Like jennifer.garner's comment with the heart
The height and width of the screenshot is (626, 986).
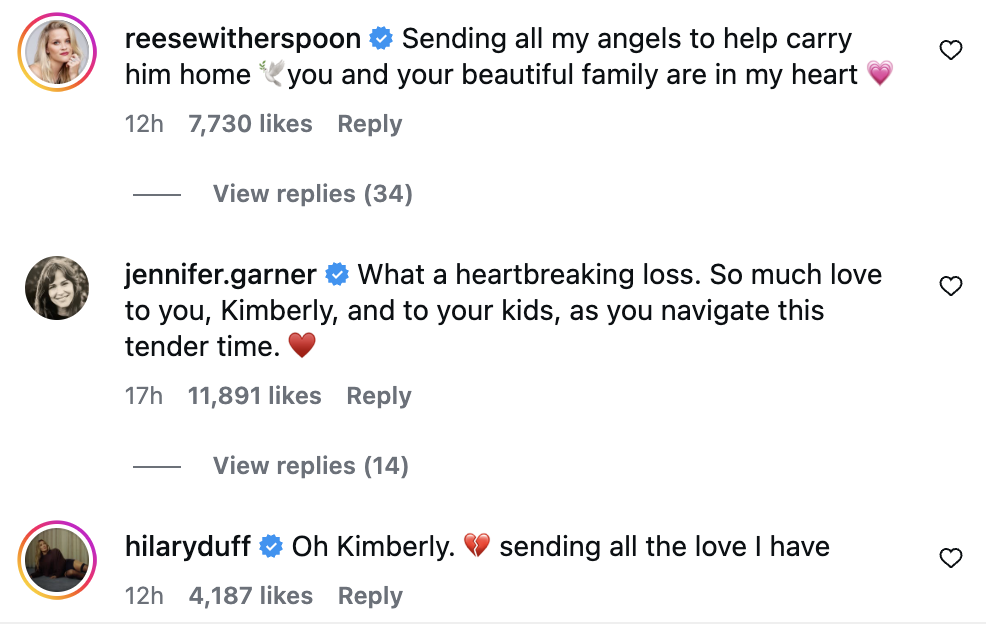[x=951, y=287]
